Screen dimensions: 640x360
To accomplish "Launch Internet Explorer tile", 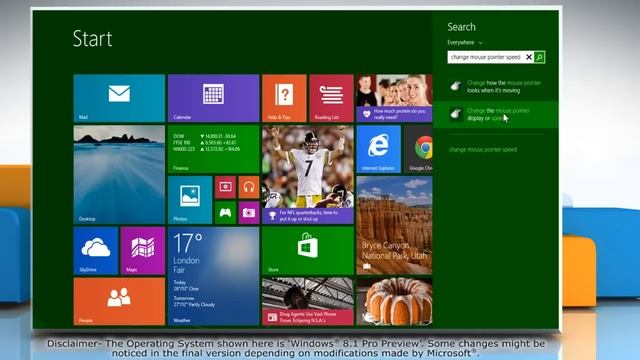I will point(378,149).
